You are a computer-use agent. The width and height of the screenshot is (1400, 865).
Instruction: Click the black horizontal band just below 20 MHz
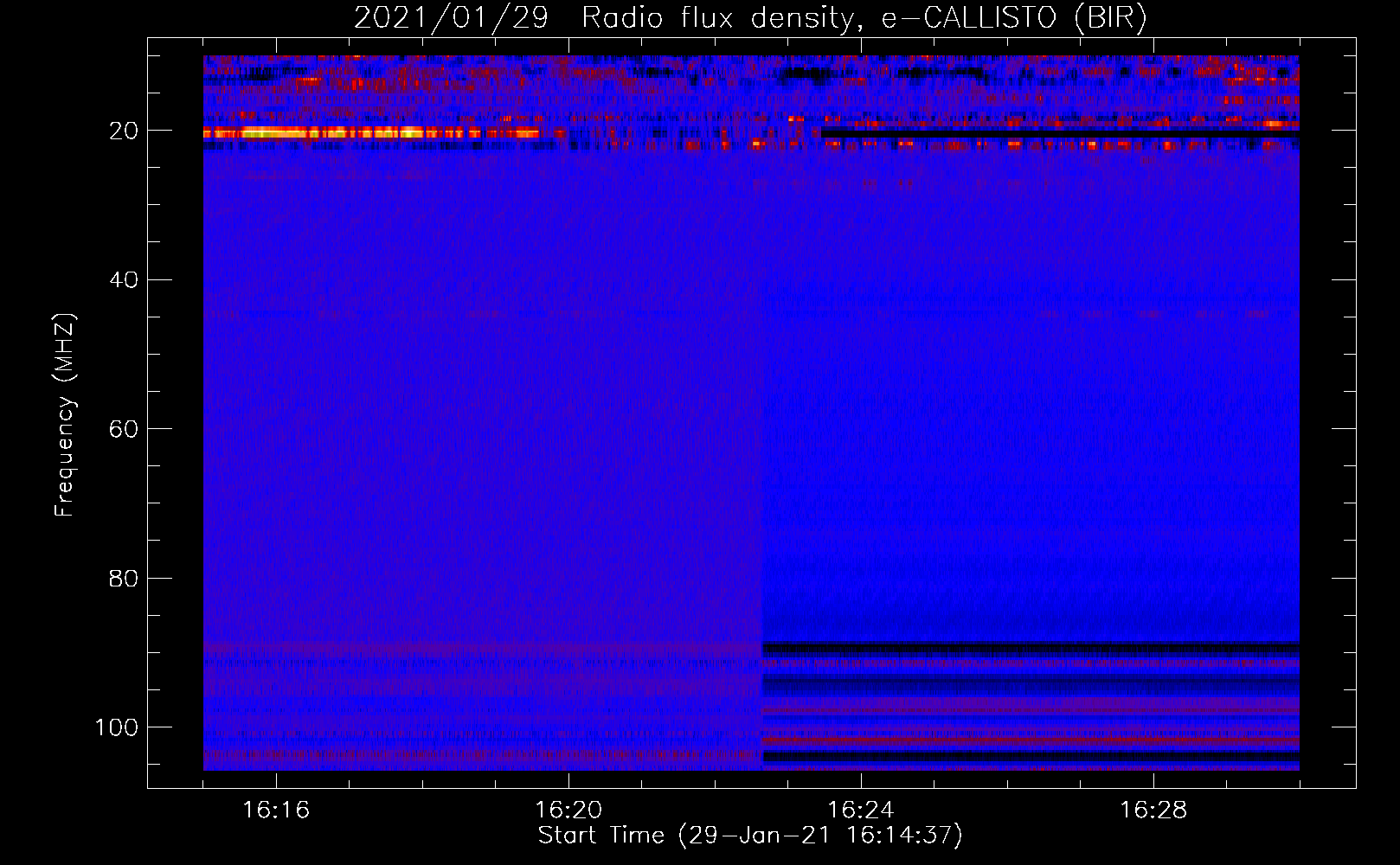point(1060,134)
